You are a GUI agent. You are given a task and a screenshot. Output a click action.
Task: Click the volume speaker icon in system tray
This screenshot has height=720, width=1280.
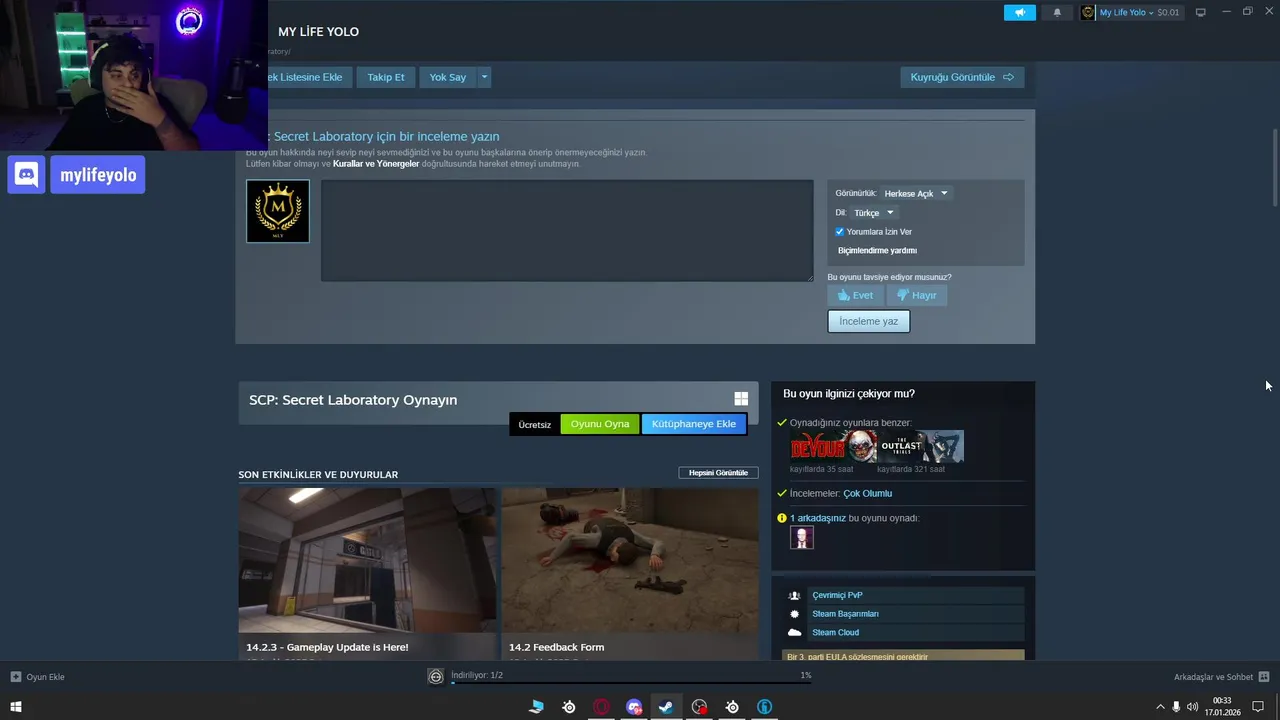pos(1192,707)
